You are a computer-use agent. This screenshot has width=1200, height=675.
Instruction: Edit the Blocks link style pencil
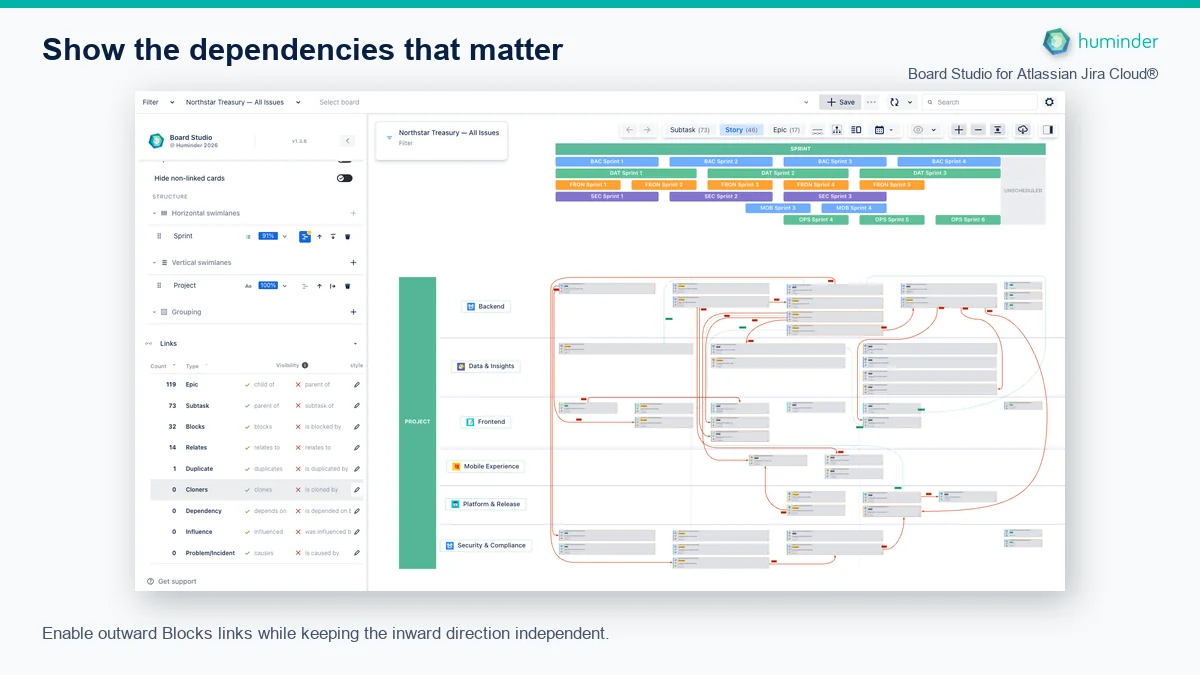point(357,427)
